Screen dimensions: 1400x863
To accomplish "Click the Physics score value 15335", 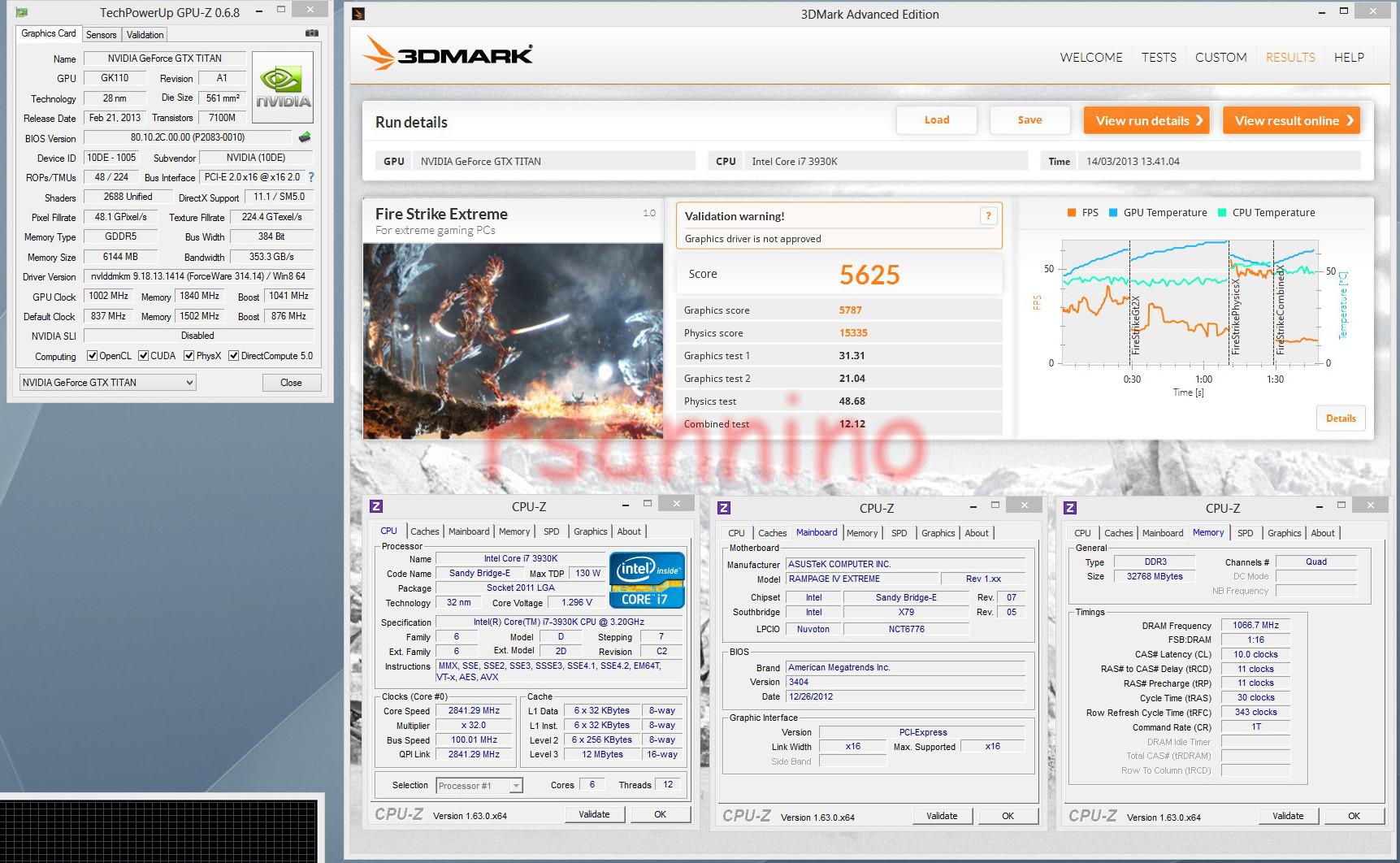I will coord(853,332).
